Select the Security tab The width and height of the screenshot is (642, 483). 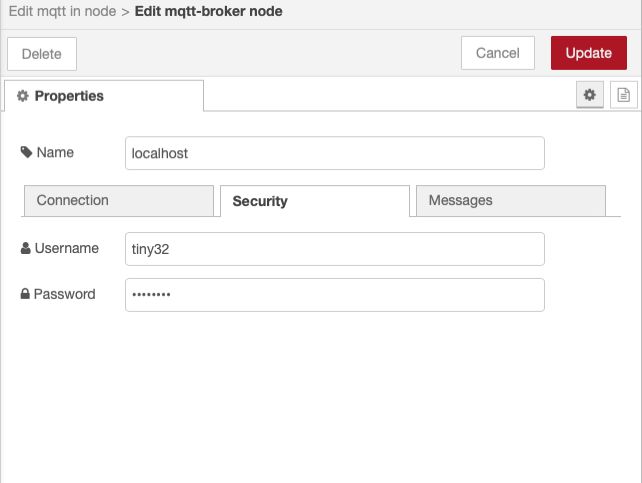(315, 201)
